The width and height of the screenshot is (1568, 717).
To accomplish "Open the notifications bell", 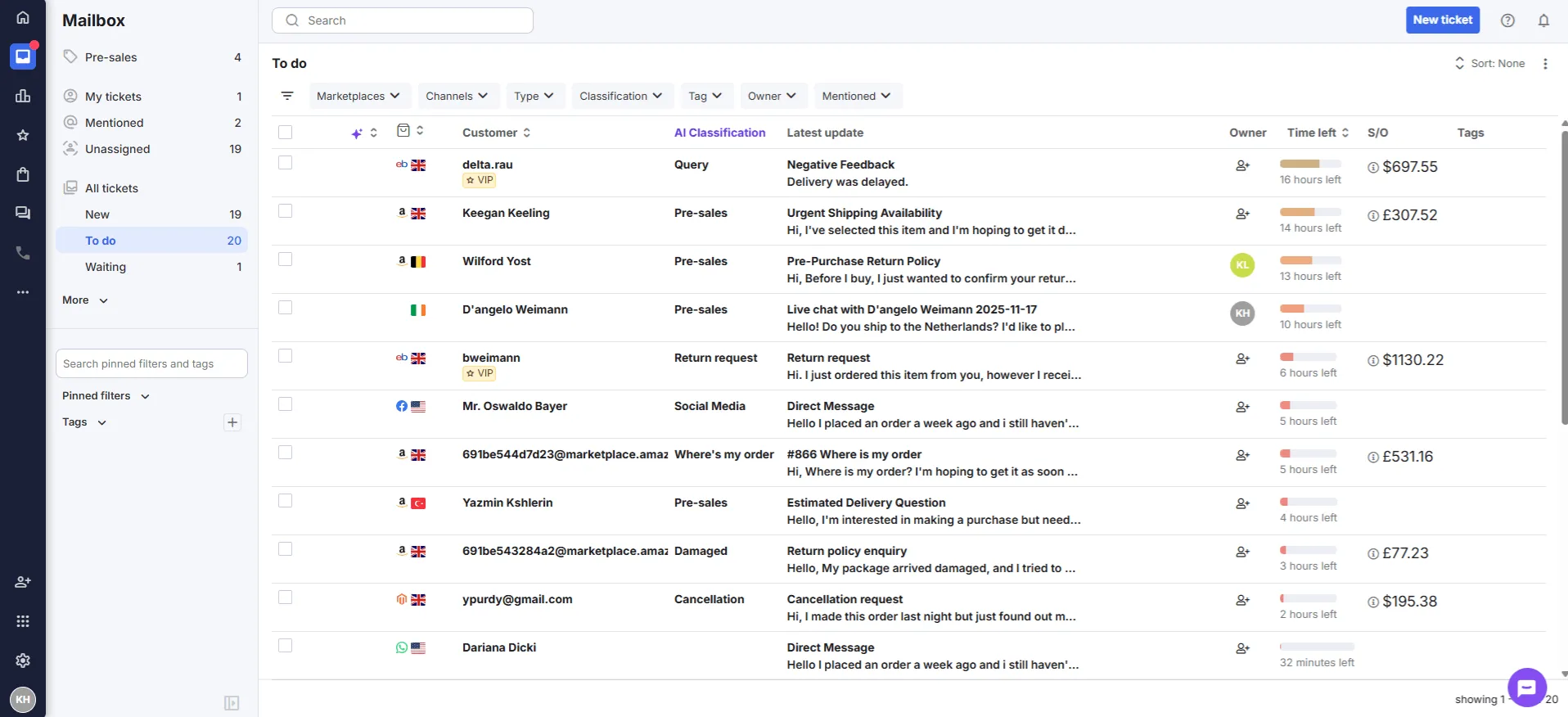I will (x=1543, y=20).
